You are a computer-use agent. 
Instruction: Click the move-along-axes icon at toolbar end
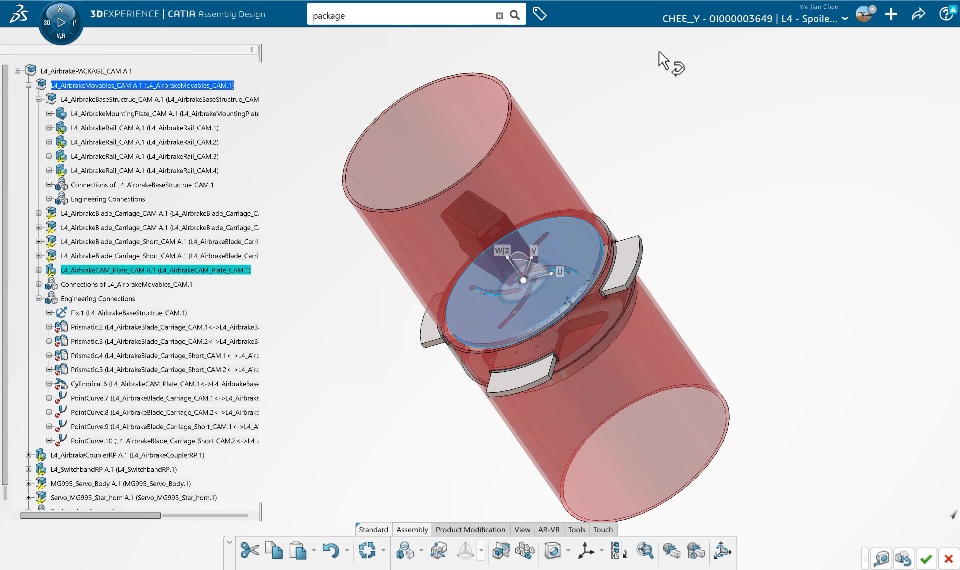[722, 551]
